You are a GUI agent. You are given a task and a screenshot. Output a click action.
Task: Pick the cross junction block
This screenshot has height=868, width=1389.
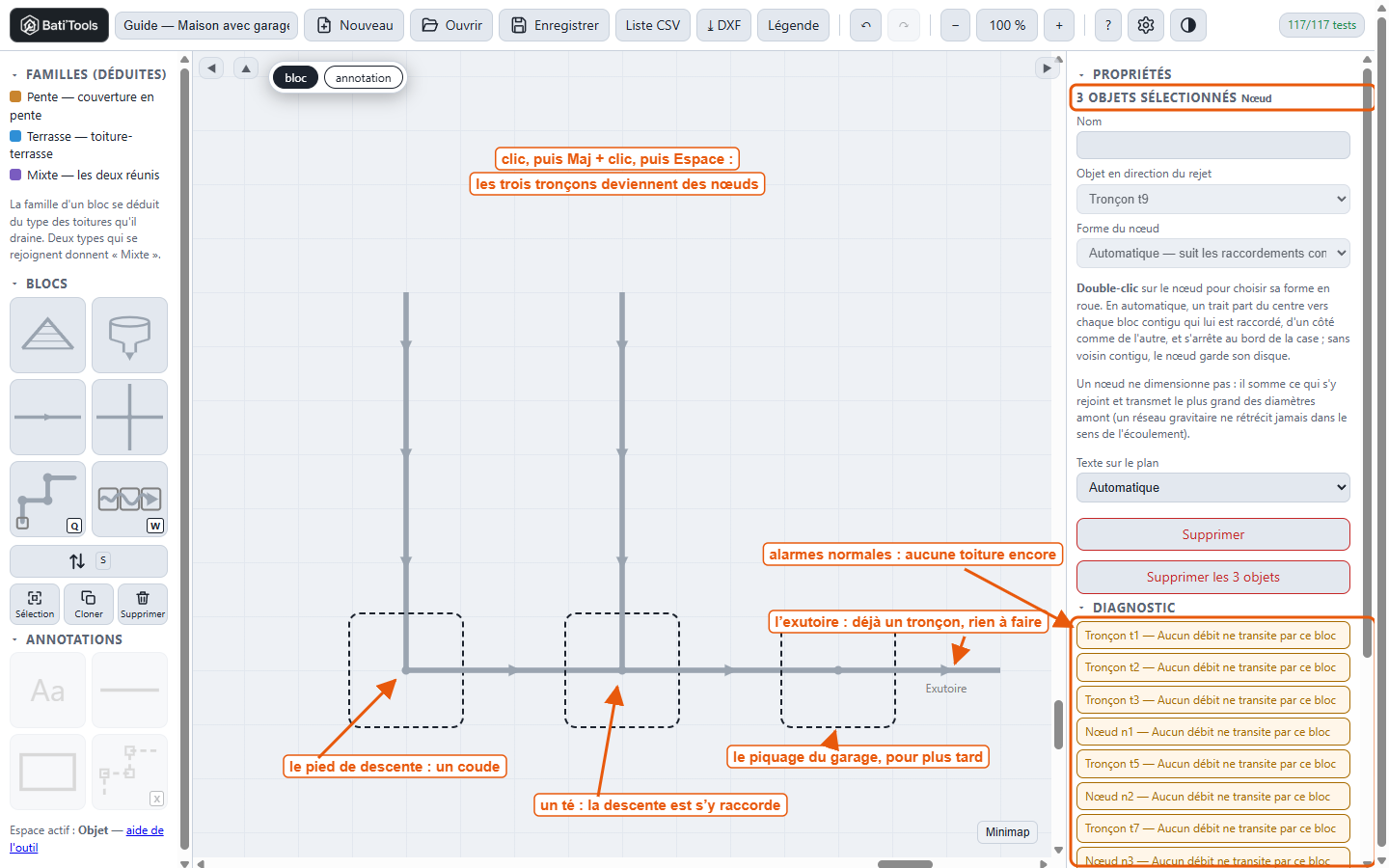pos(129,417)
